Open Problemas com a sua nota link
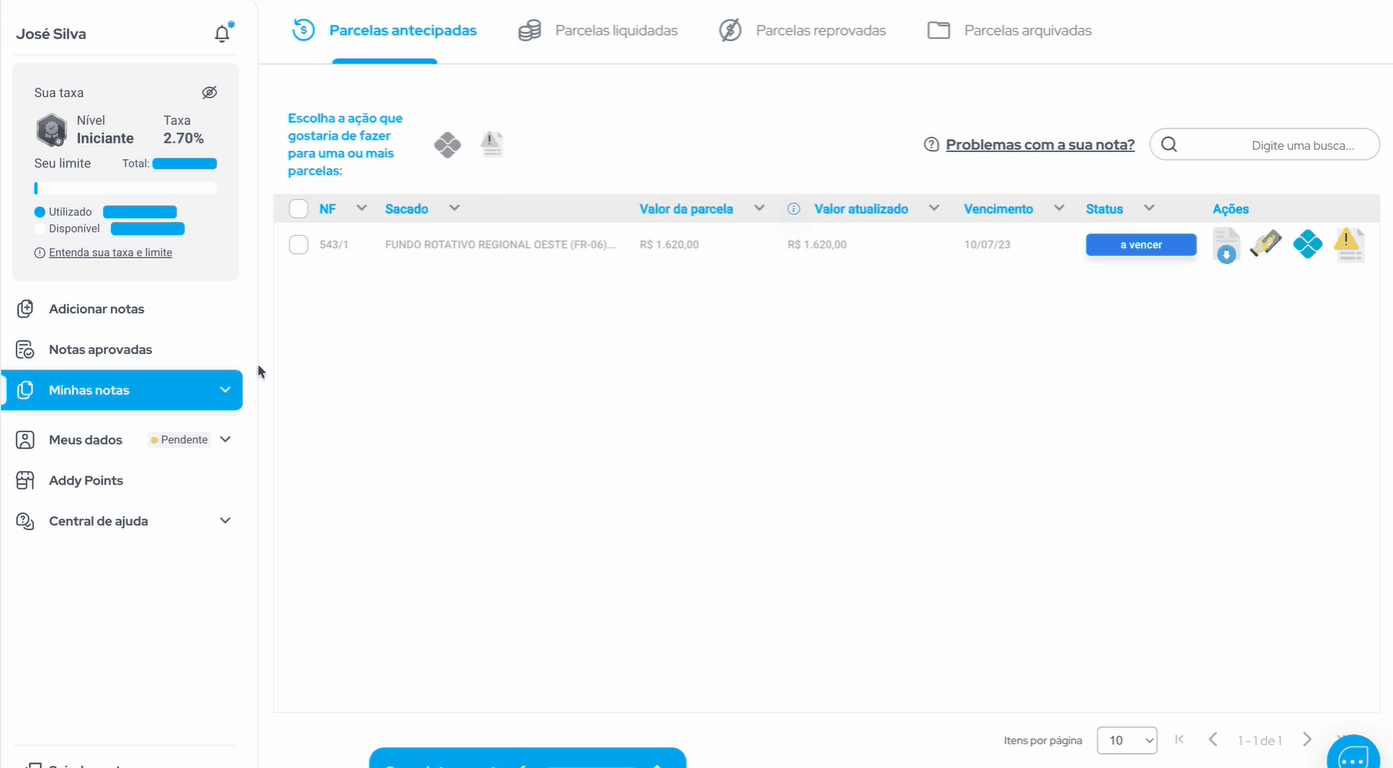This screenshot has width=1393, height=768. [x=1040, y=145]
